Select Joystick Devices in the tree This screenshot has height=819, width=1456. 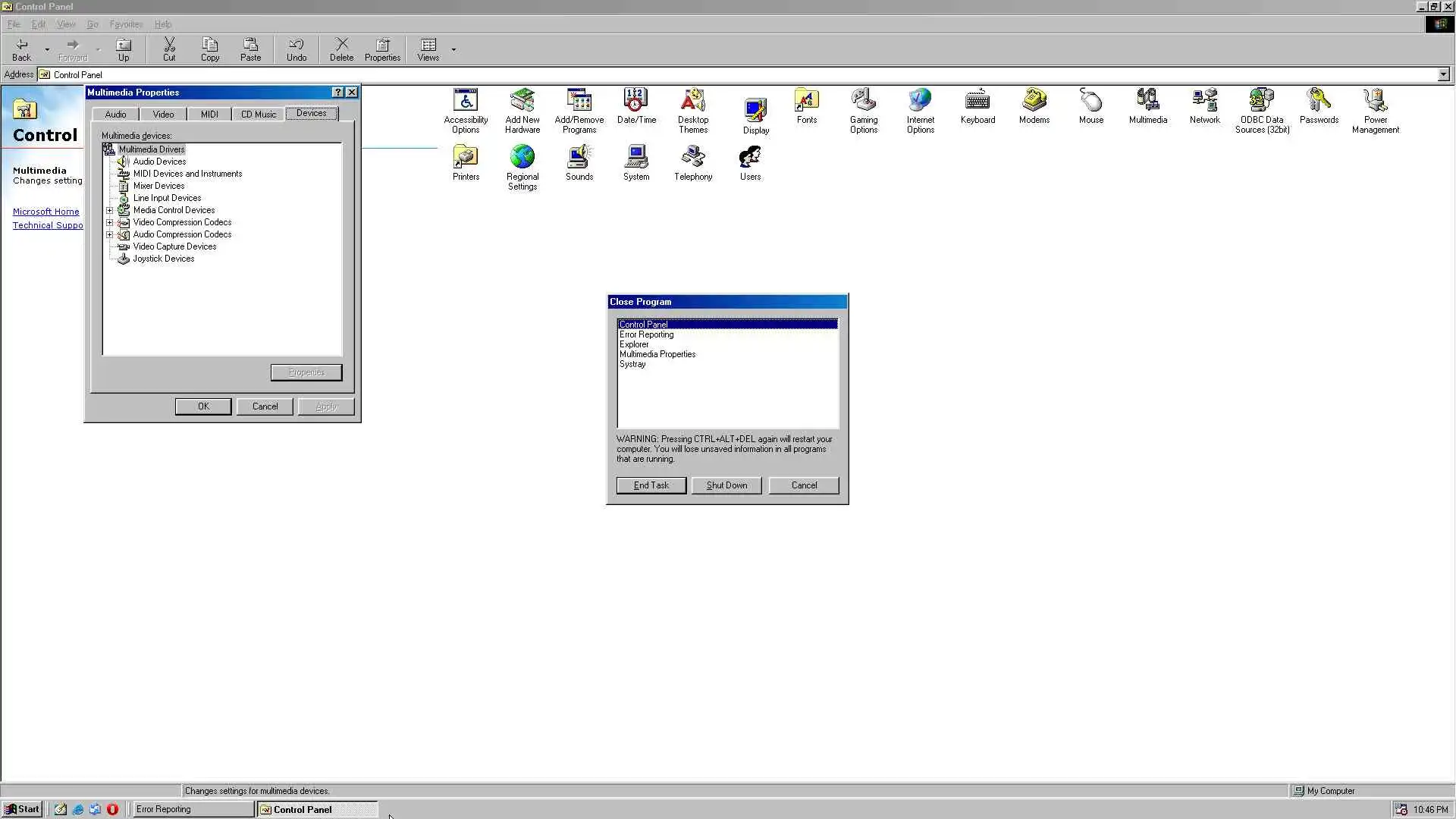click(163, 259)
